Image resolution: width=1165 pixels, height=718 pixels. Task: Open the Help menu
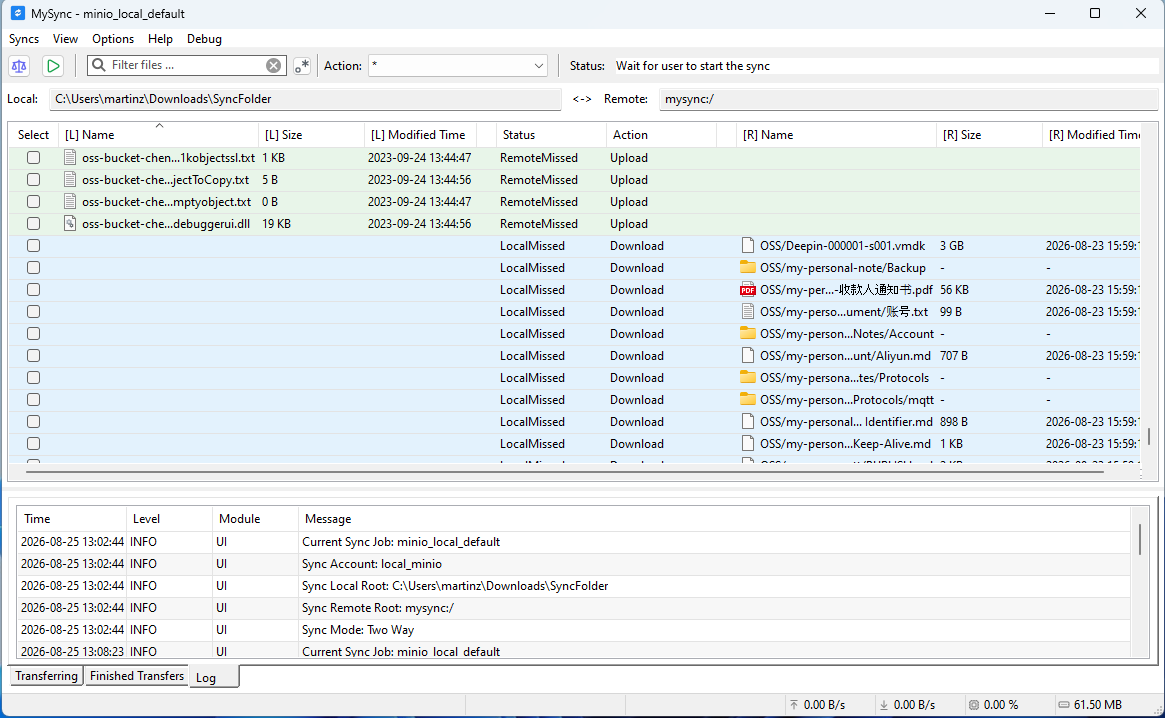[160, 39]
